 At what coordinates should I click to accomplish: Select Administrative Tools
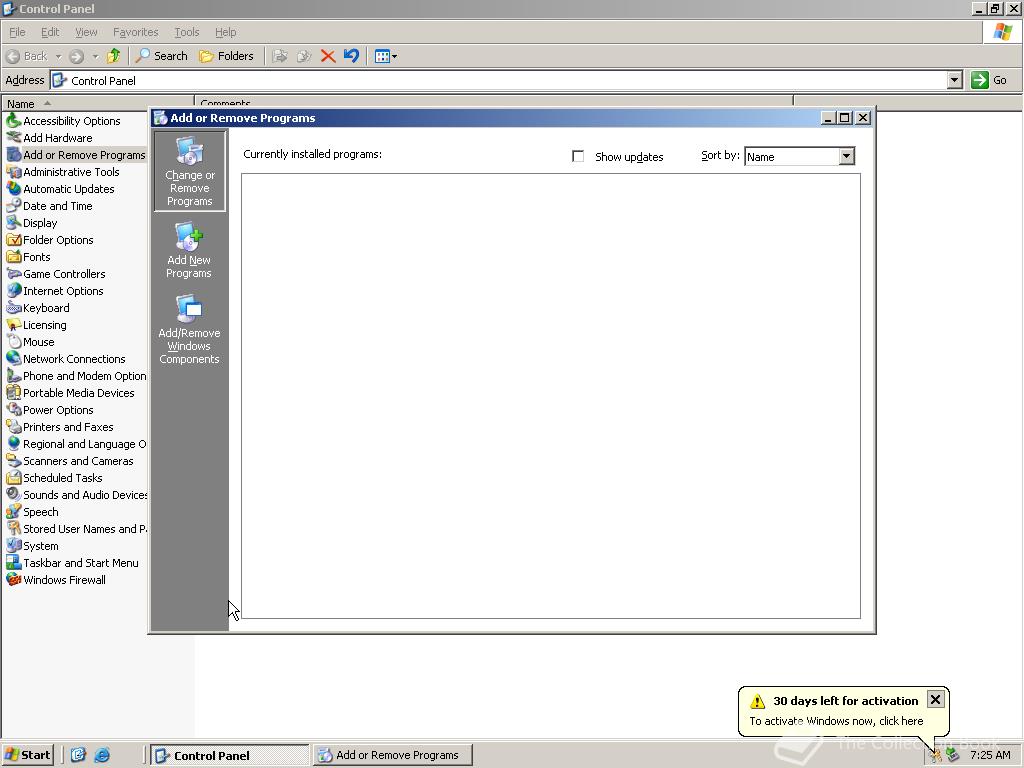tap(63, 172)
